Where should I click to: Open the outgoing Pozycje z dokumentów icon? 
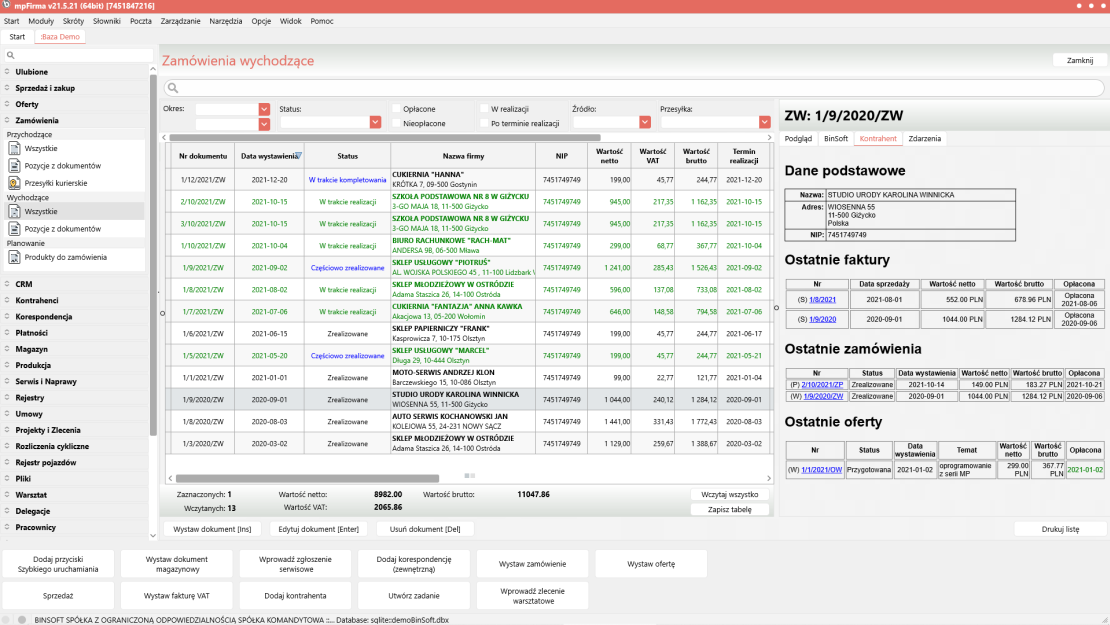pos(14,229)
